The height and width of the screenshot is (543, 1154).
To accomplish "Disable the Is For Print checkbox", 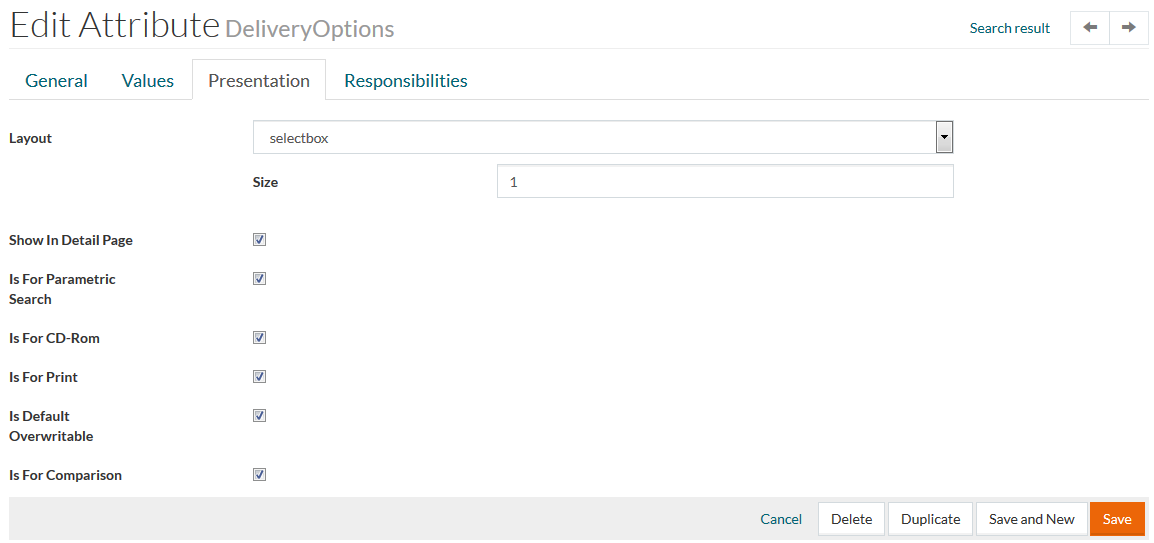I will [x=260, y=377].
